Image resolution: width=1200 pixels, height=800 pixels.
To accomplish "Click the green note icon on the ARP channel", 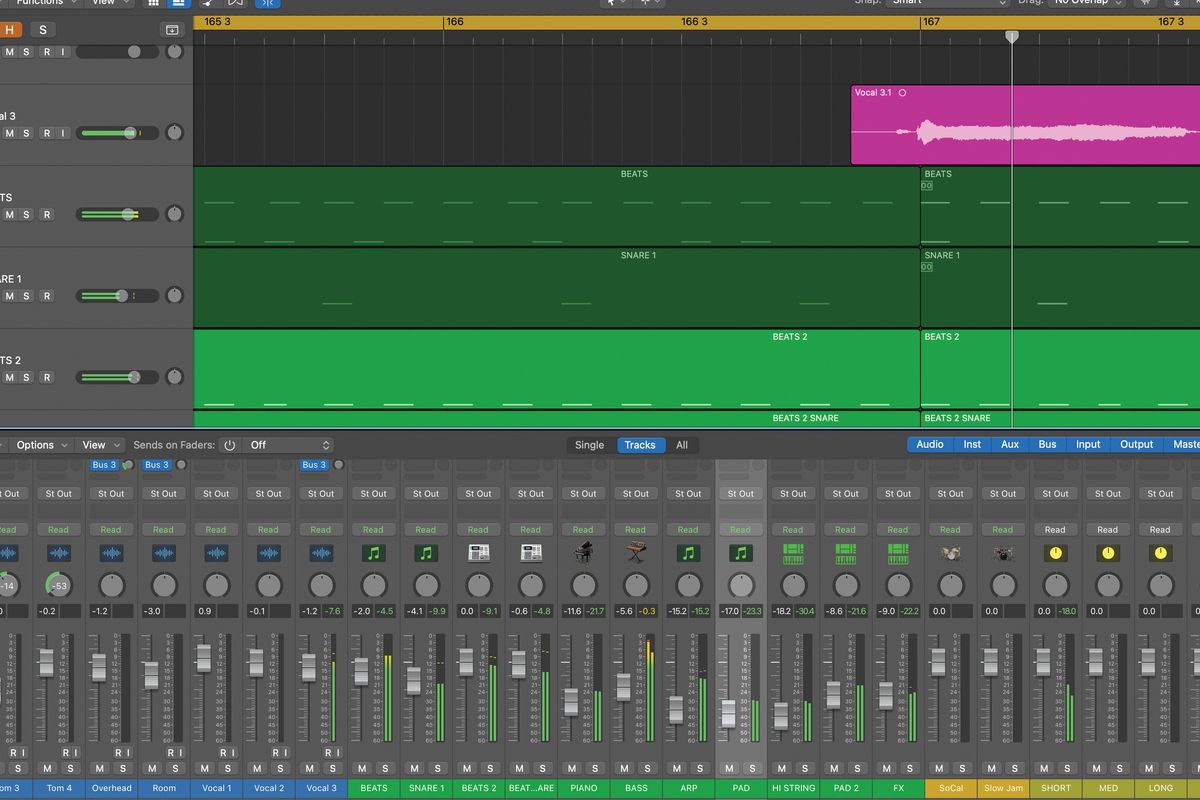I will point(688,553).
